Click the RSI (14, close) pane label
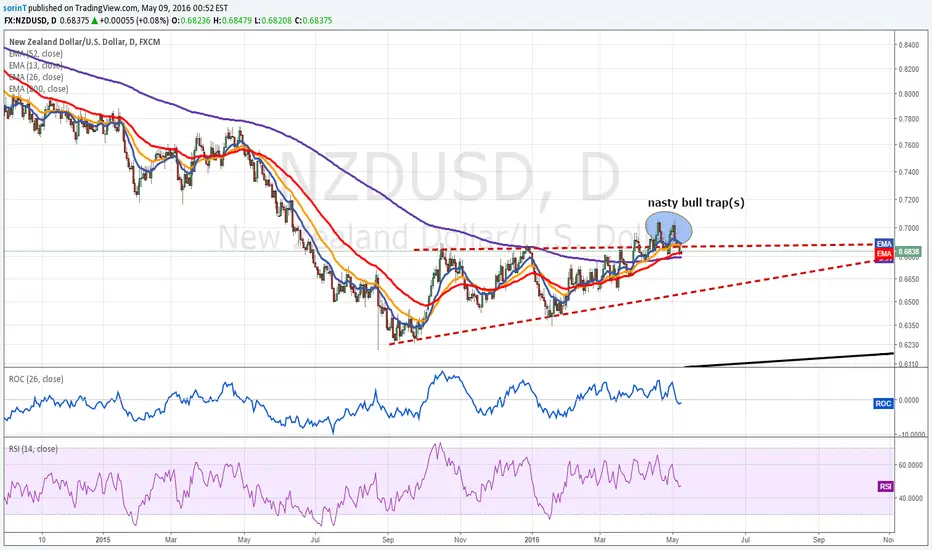This screenshot has height=550, width=932. tap(33, 449)
